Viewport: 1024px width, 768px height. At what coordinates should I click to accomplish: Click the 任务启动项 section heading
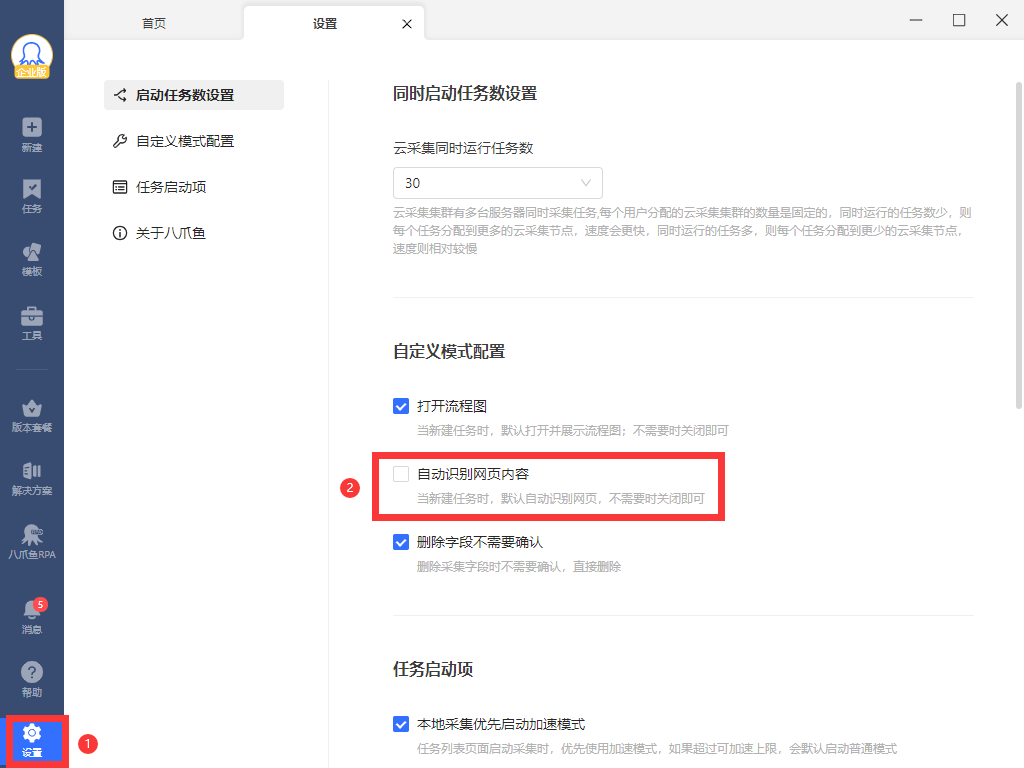tap(433, 669)
